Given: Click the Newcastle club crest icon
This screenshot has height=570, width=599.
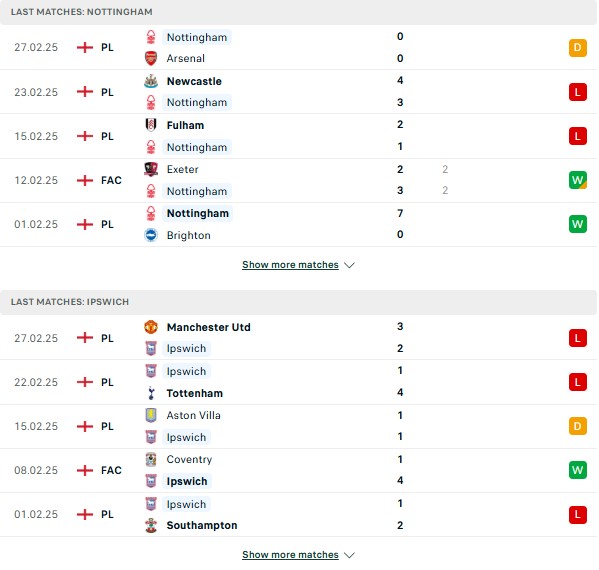Looking at the screenshot, I should coord(151,81).
